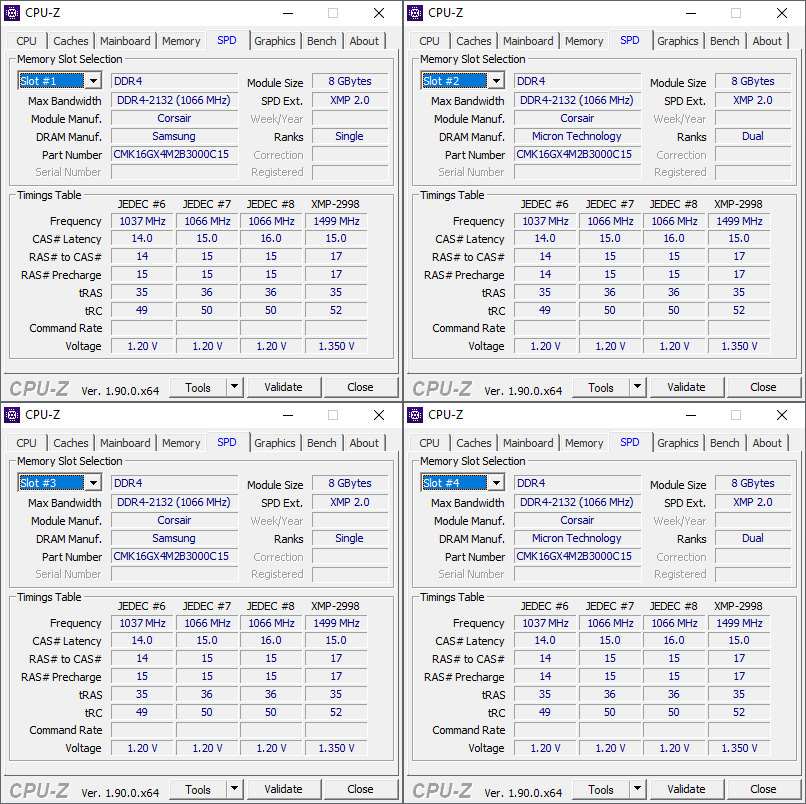This screenshot has height=804, width=806.
Task: Go to the Memory tab in Slot #1 window
Action: pos(181,41)
